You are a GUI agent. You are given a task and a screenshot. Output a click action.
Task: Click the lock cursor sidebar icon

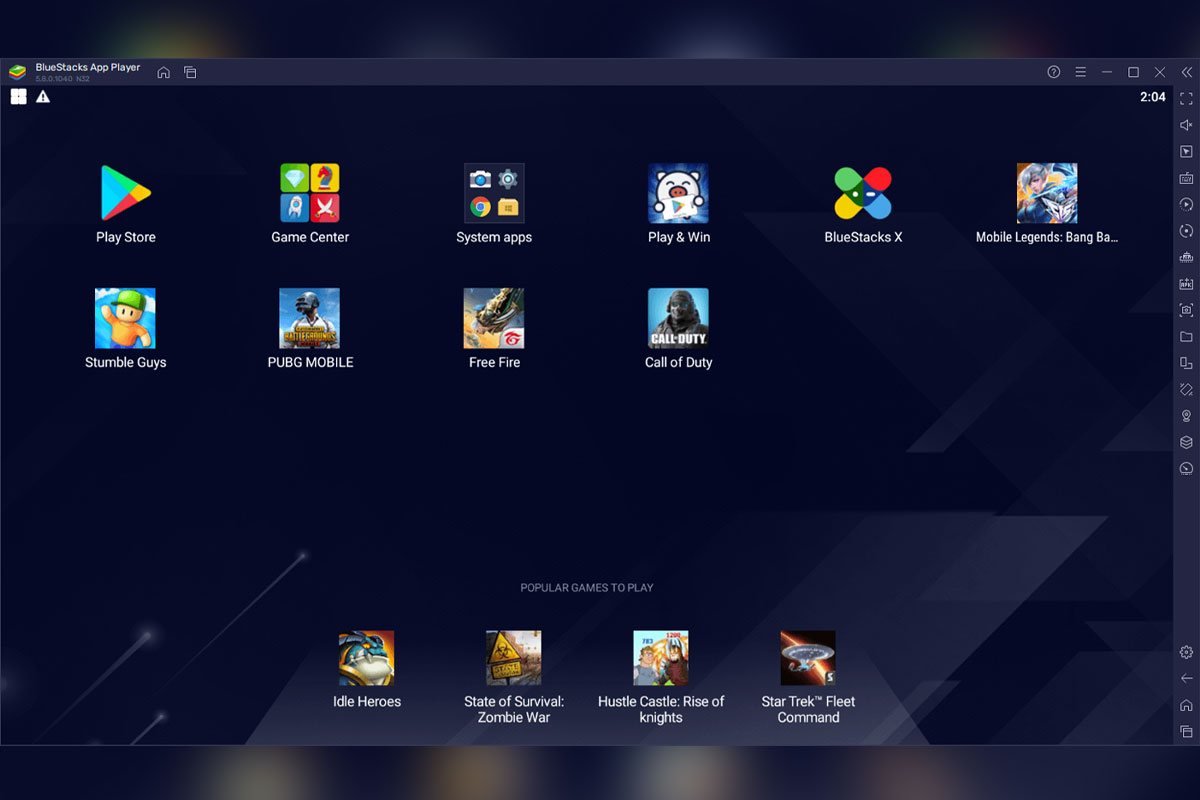[1186, 152]
